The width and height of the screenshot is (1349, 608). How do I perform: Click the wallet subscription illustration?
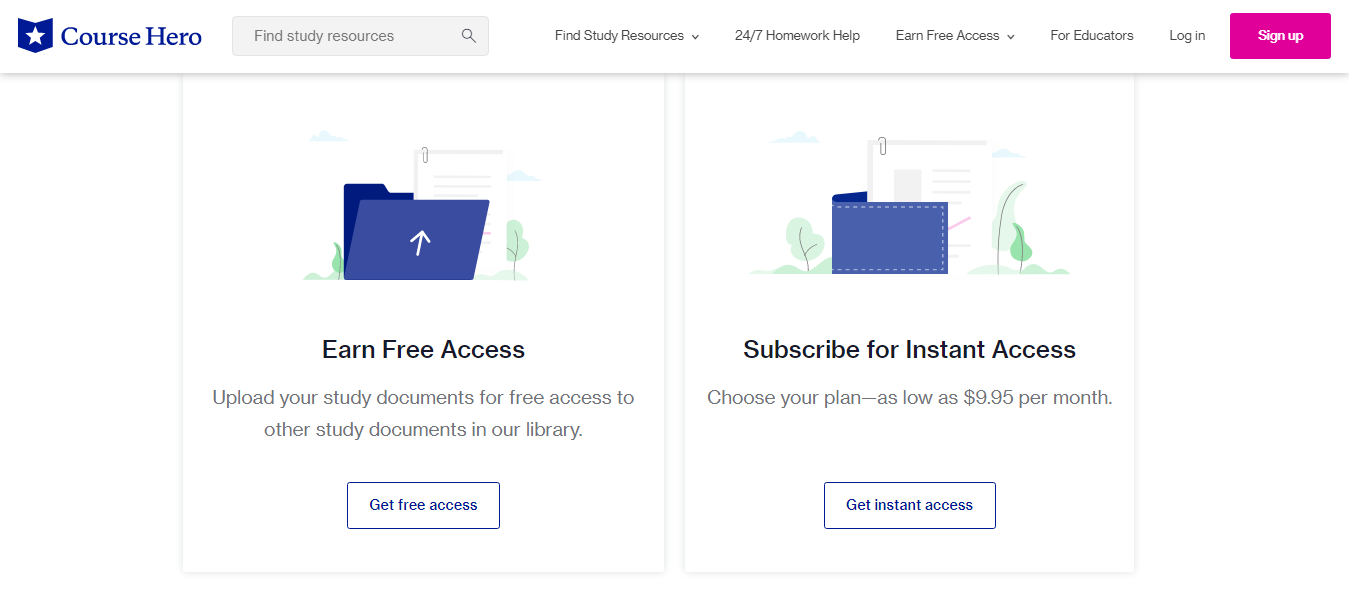tap(889, 236)
